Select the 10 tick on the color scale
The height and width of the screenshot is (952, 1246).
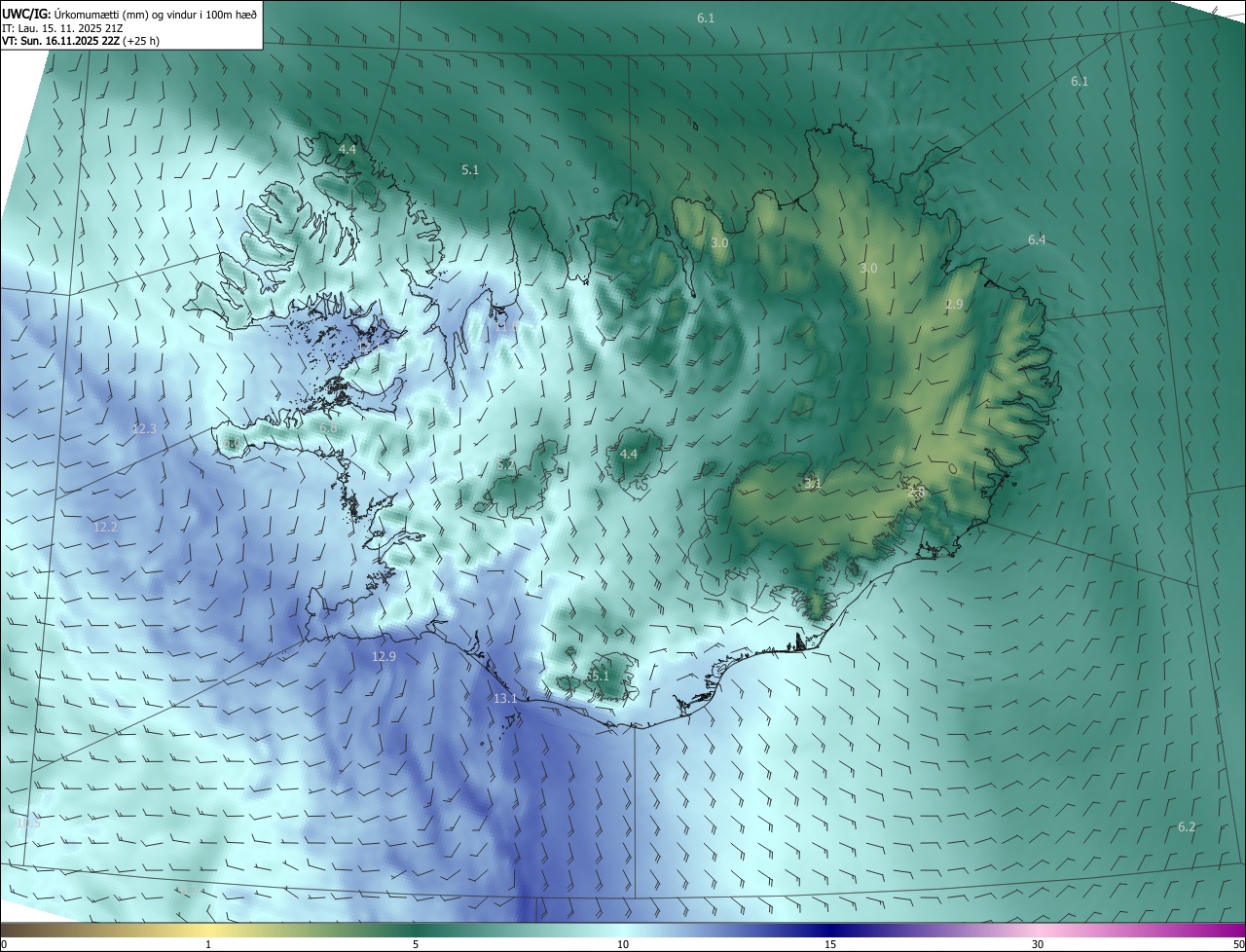click(x=623, y=945)
